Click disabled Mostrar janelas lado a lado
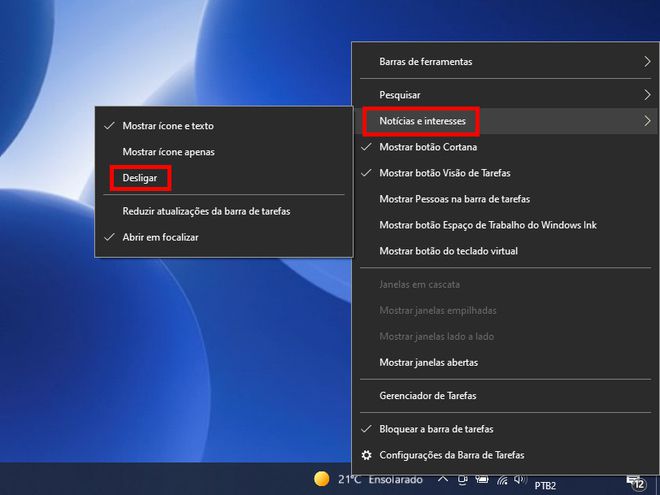This screenshot has width=660, height=495. 505,337
